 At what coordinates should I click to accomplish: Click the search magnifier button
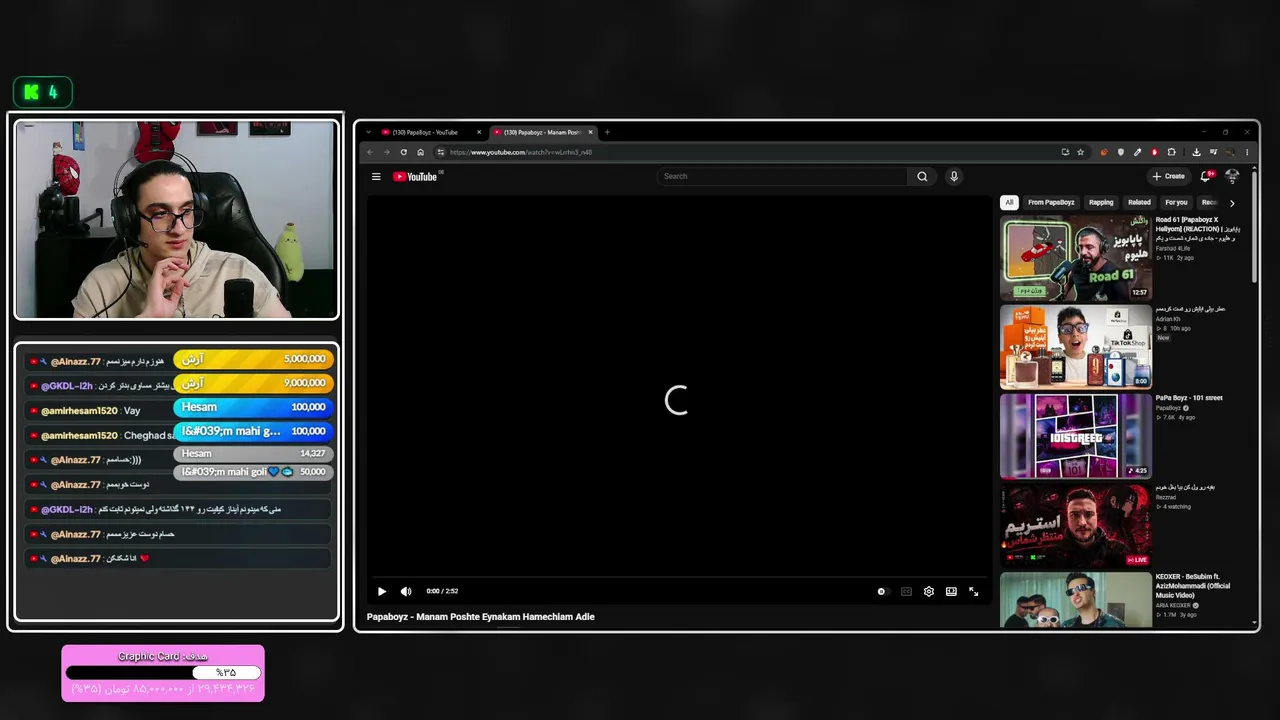click(x=922, y=177)
